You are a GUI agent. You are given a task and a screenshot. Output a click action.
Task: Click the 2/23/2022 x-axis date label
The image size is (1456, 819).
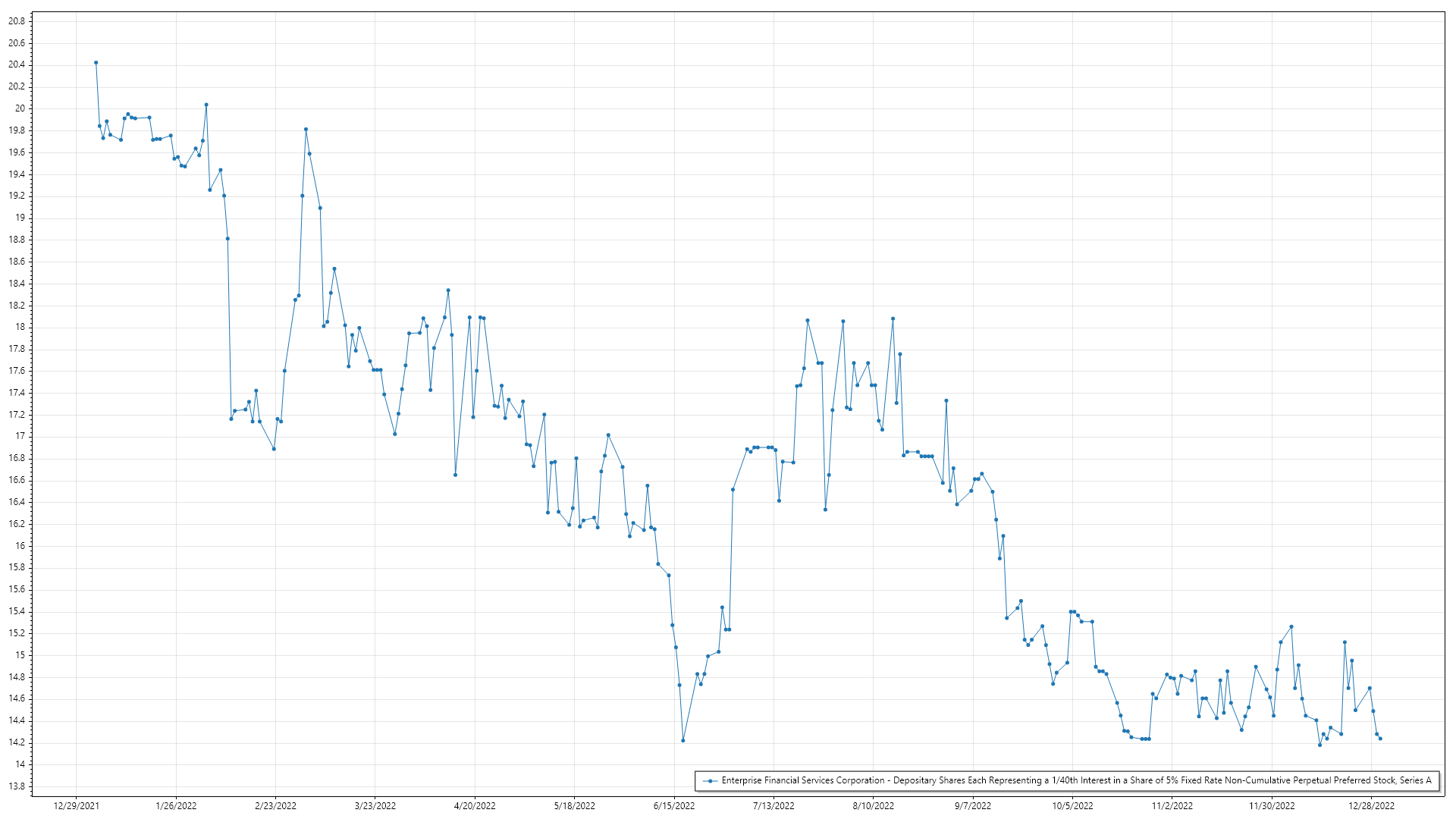coord(275,806)
